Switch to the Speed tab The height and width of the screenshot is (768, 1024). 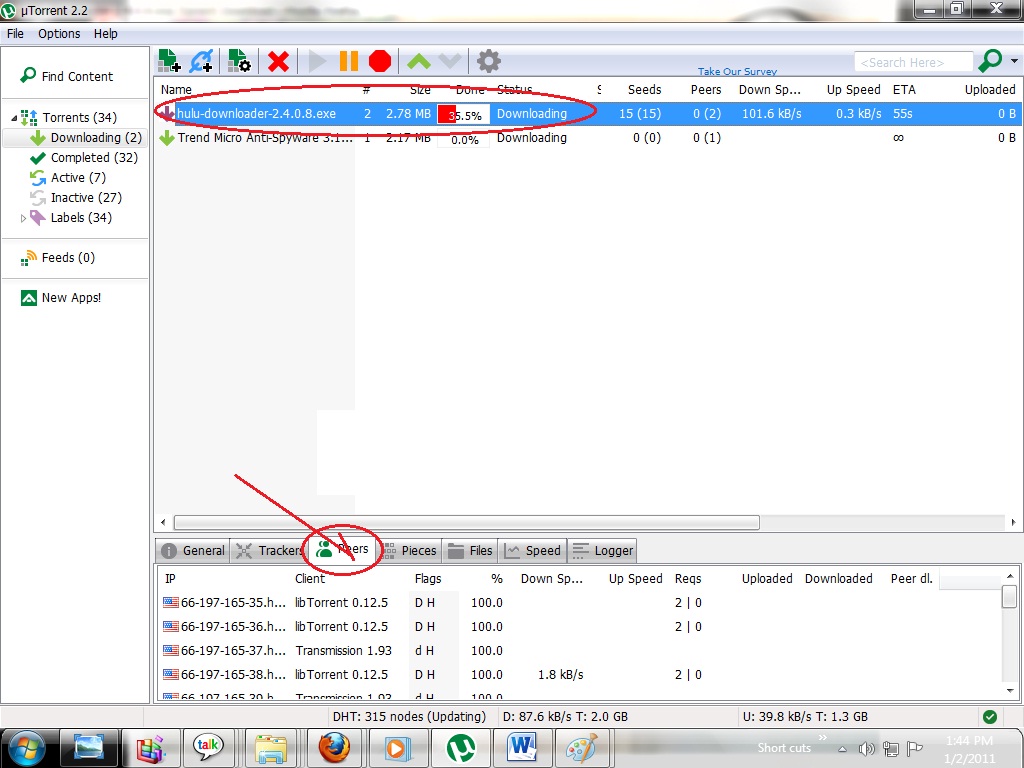(533, 551)
